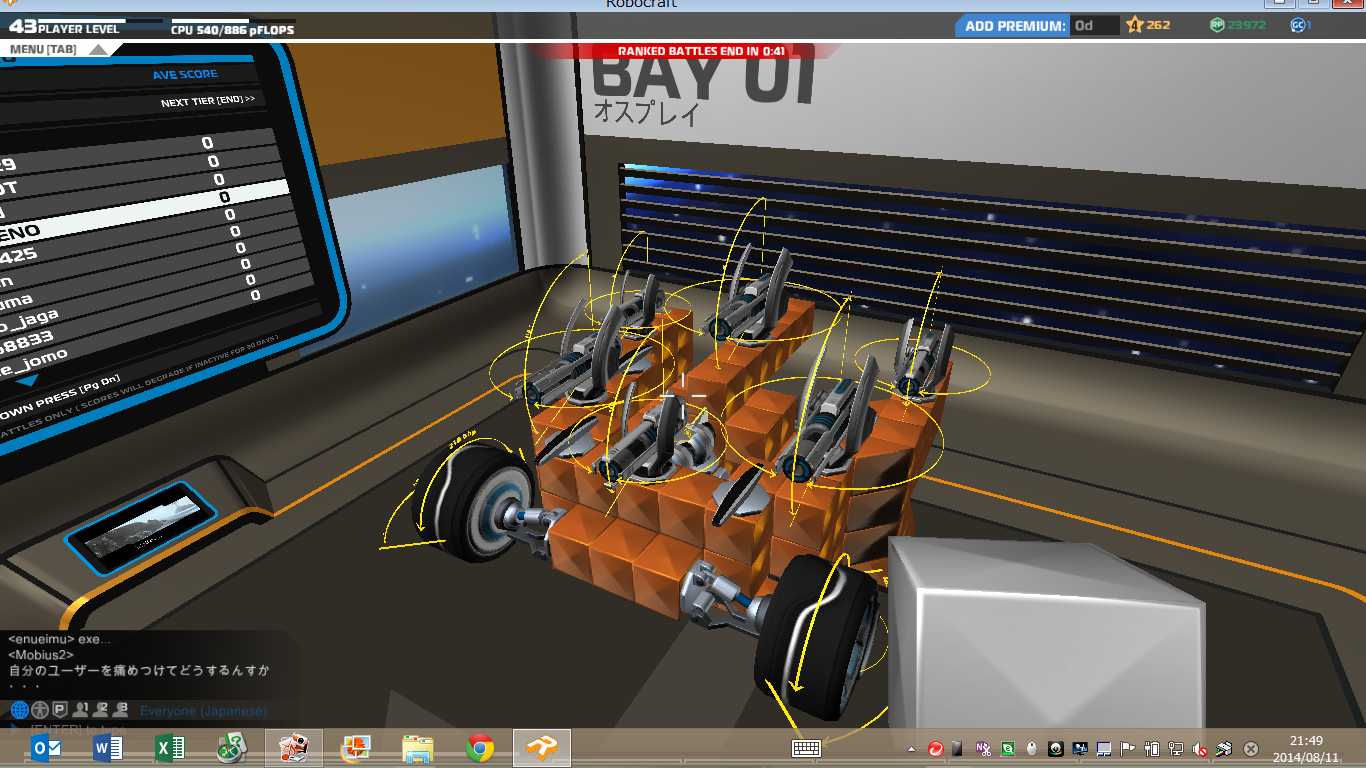1366x768 pixels.
Task: Open the photo viewer app in taskbar
Action: click(x=356, y=748)
